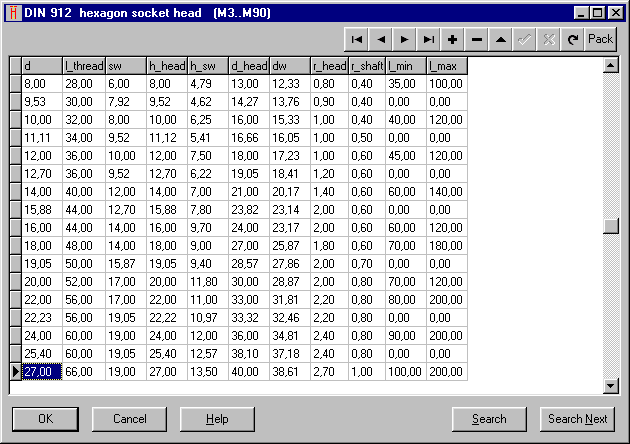This screenshot has height=444, width=630.
Task: Select the row selector for d 8,00
Action: click(x=15, y=84)
